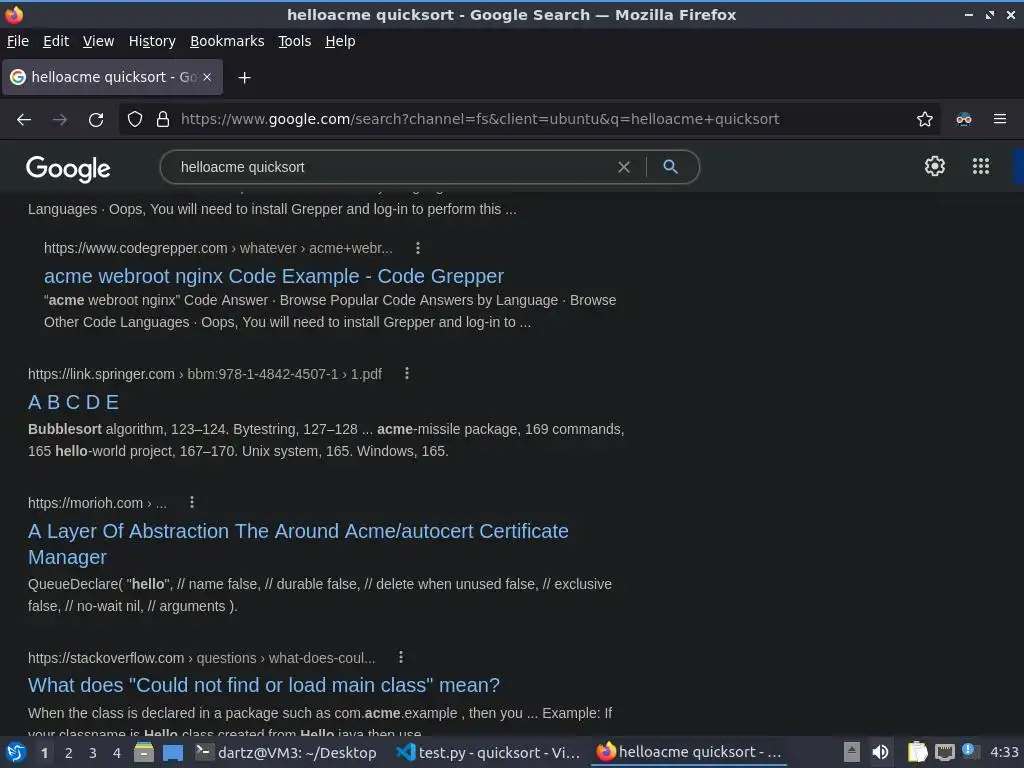Open the File menu
The image size is (1024, 768).
(x=18, y=41)
